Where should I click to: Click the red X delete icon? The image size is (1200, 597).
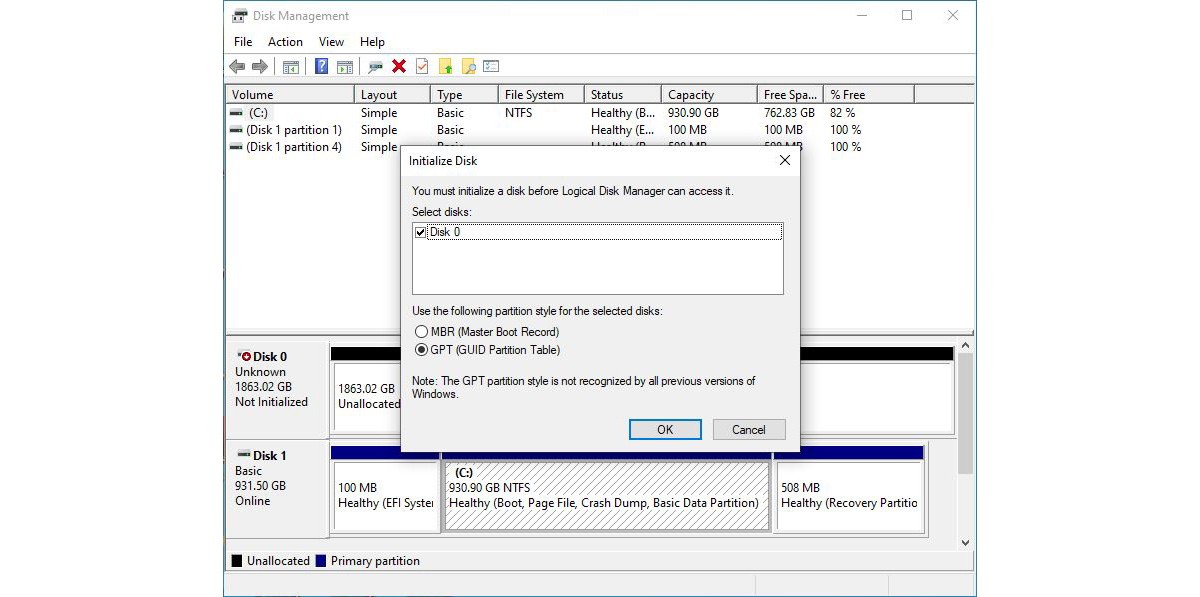pyautogui.click(x=399, y=67)
